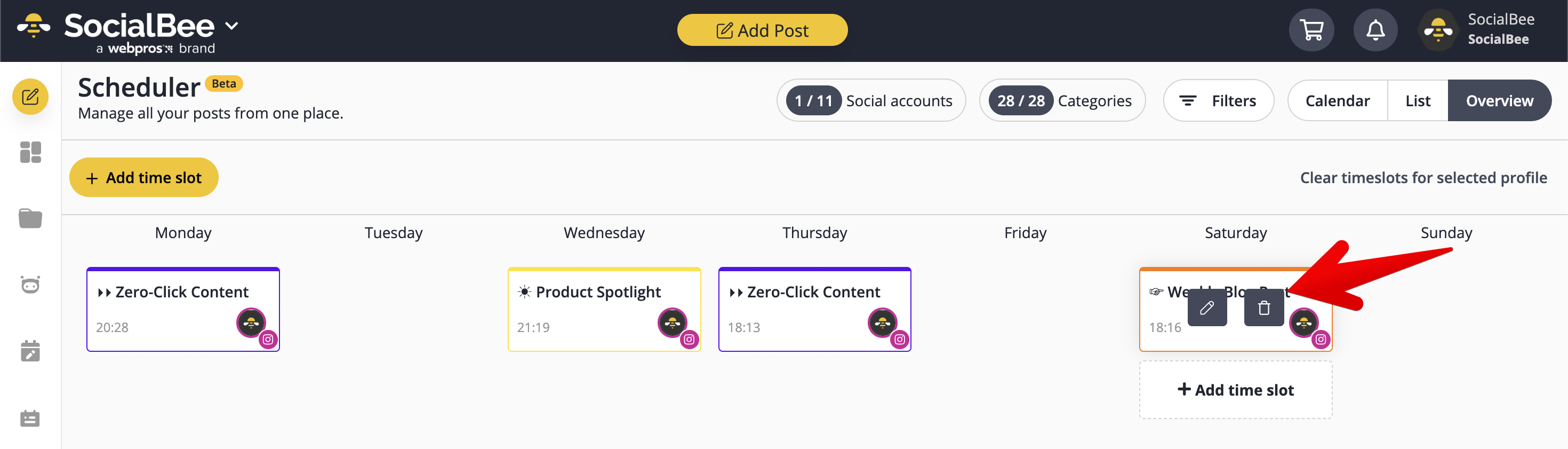Open the Social accounts selector
This screenshot has width=1568, height=449.
tap(870, 100)
